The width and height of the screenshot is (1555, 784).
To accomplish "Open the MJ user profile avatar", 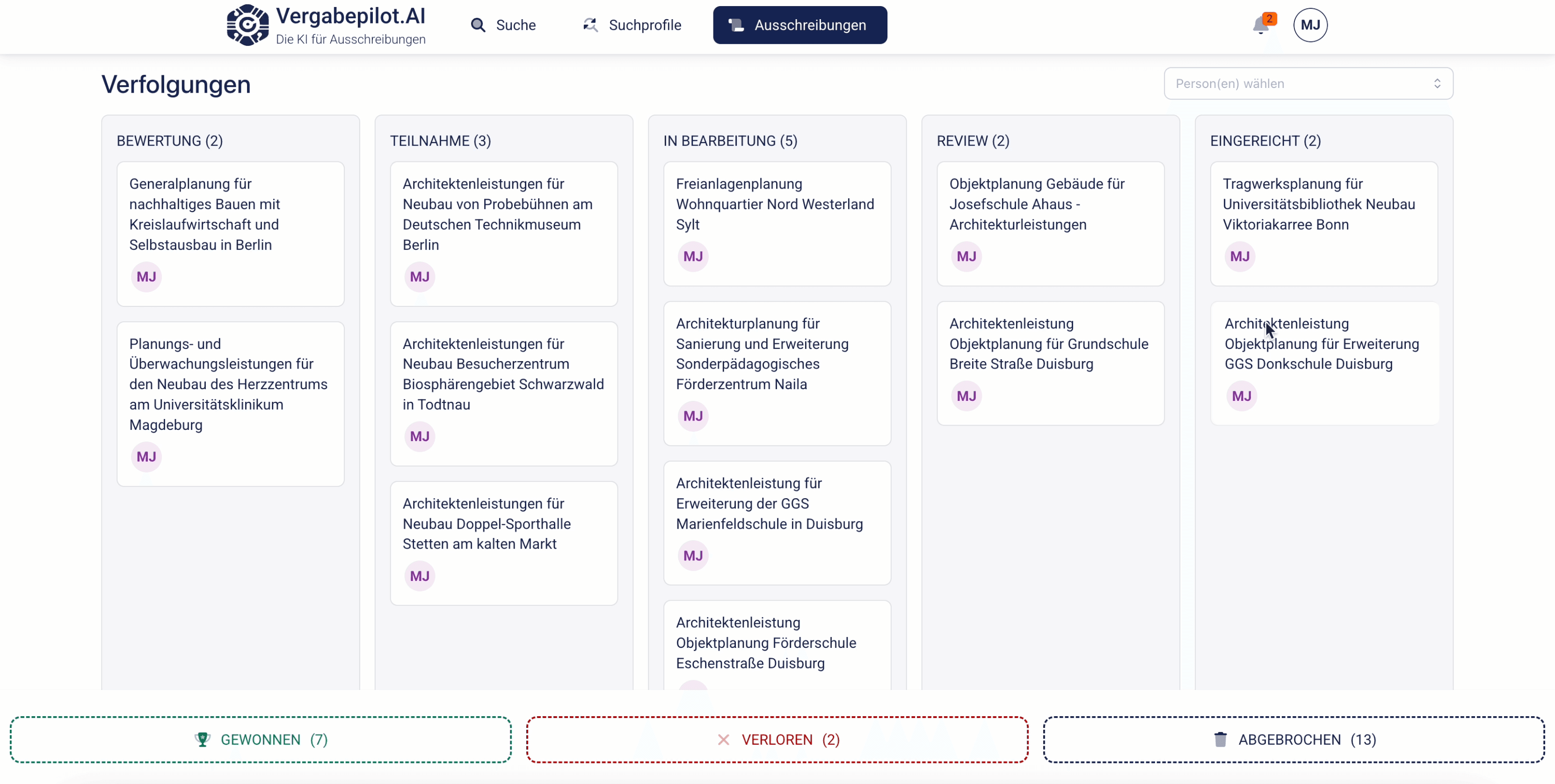I will tap(1310, 25).
